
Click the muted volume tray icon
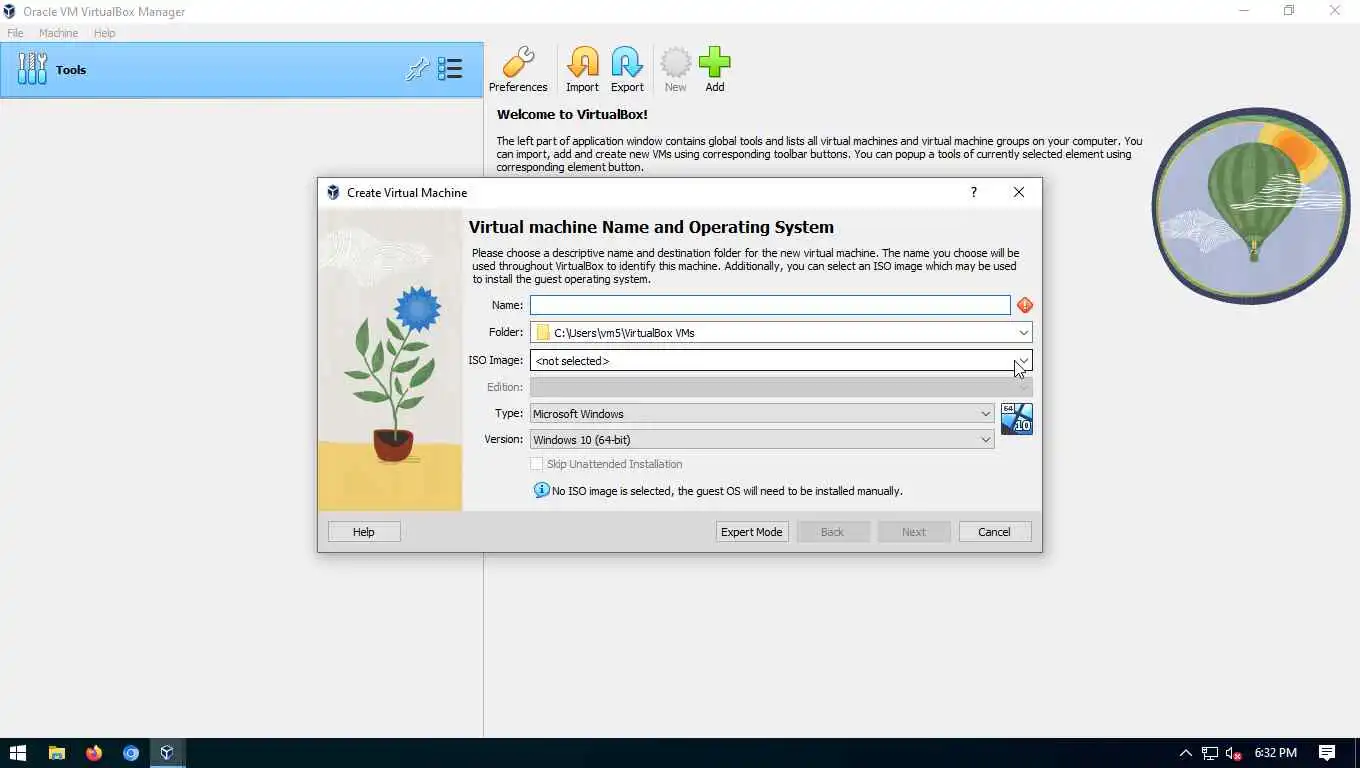[1234, 753]
